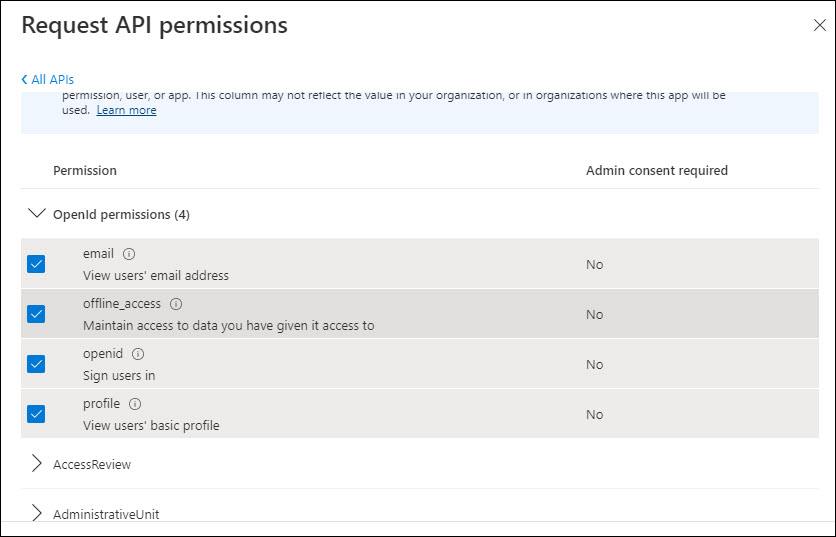Click the Admin consent required column header
The image size is (836, 537).
tap(656, 171)
